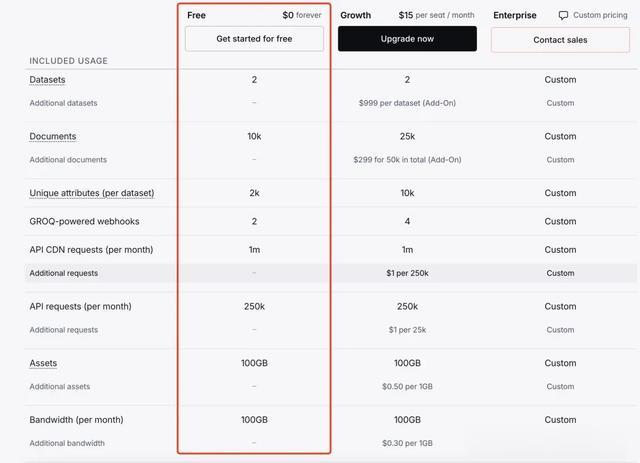Click Unique attributes (per dataset) label
640x463 pixels.
click(x=92, y=193)
